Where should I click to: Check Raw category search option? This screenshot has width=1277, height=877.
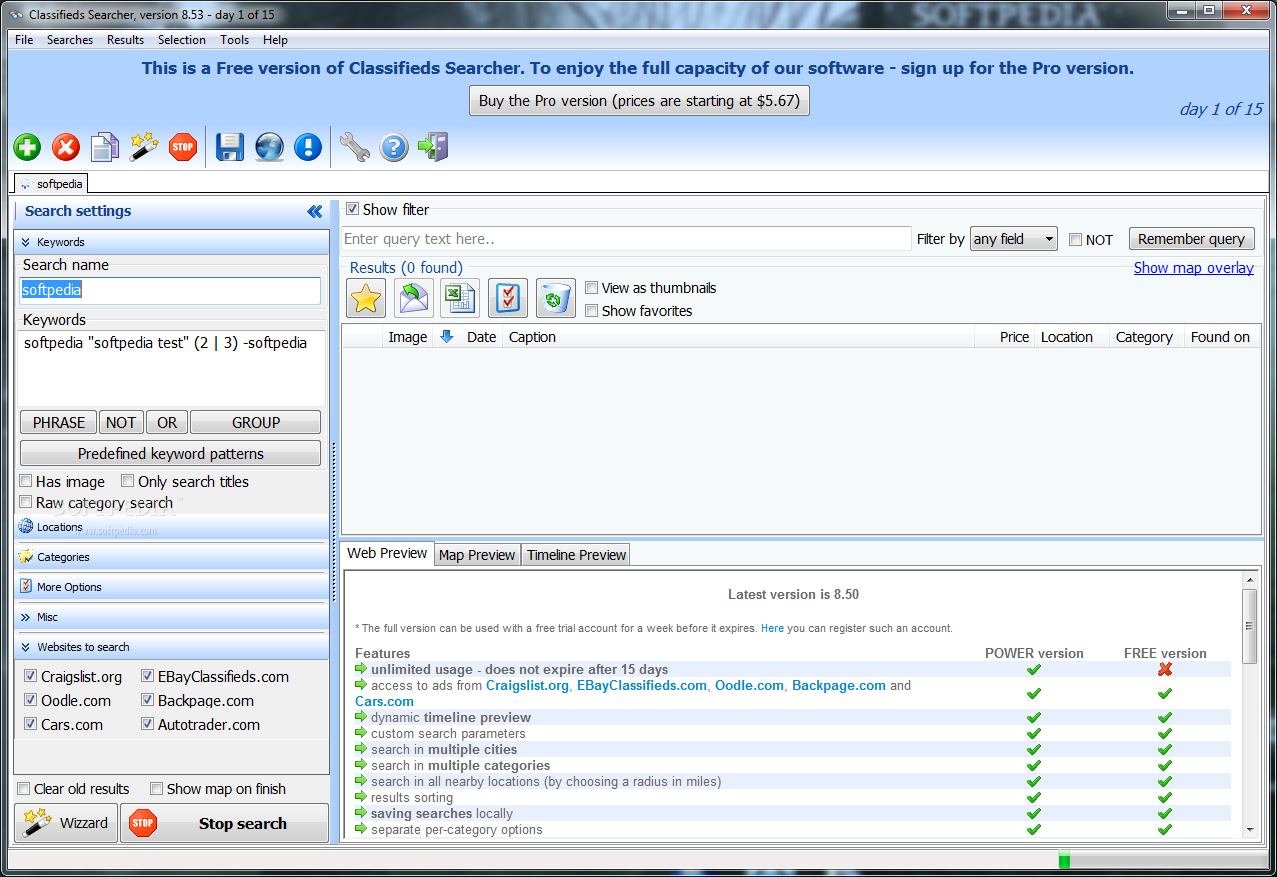(x=26, y=502)
